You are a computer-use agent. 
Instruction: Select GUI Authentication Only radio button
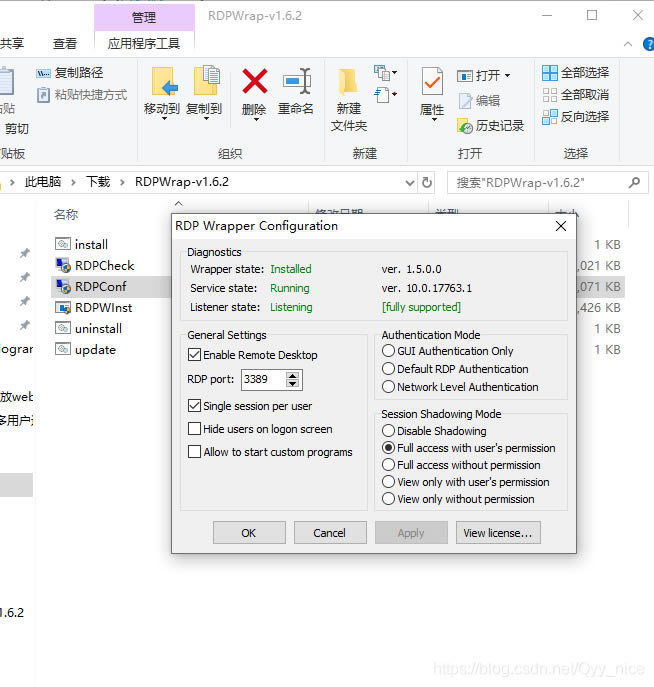point(388,351)
